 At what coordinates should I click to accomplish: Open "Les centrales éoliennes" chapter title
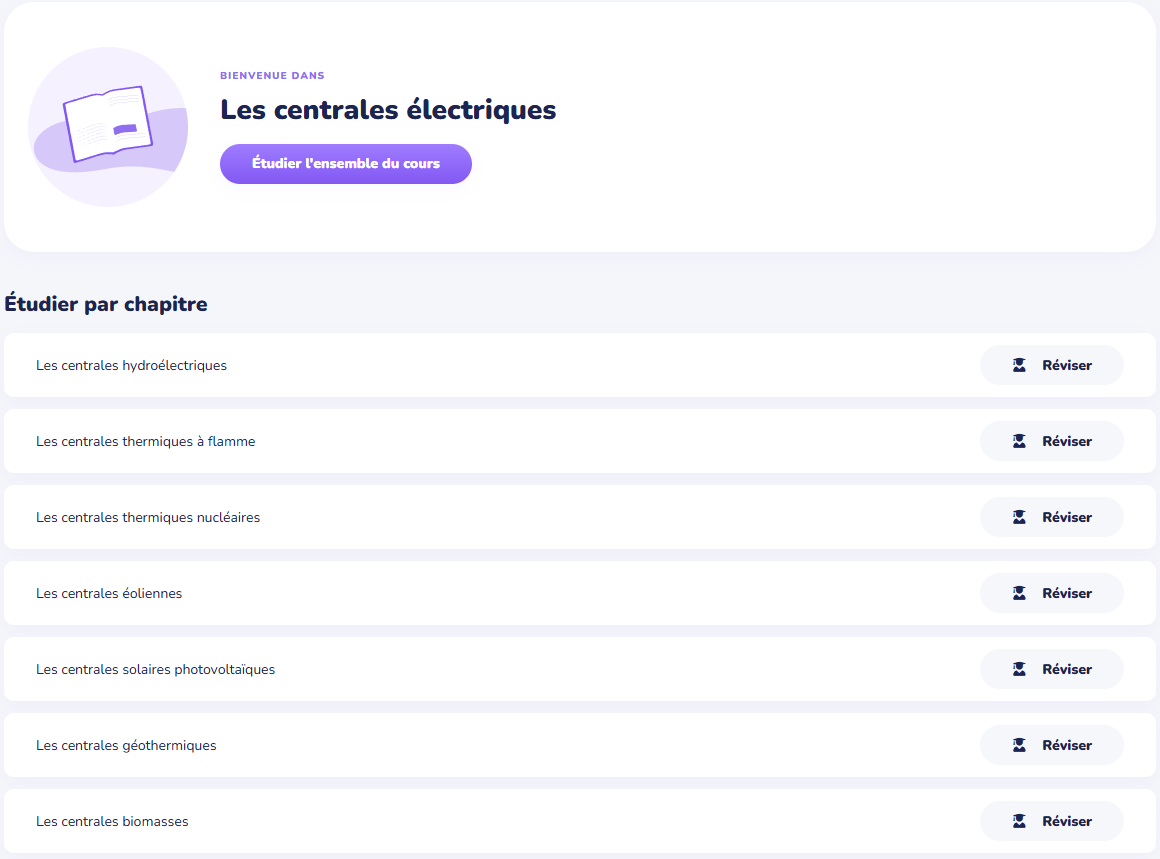tap(109, 593)
